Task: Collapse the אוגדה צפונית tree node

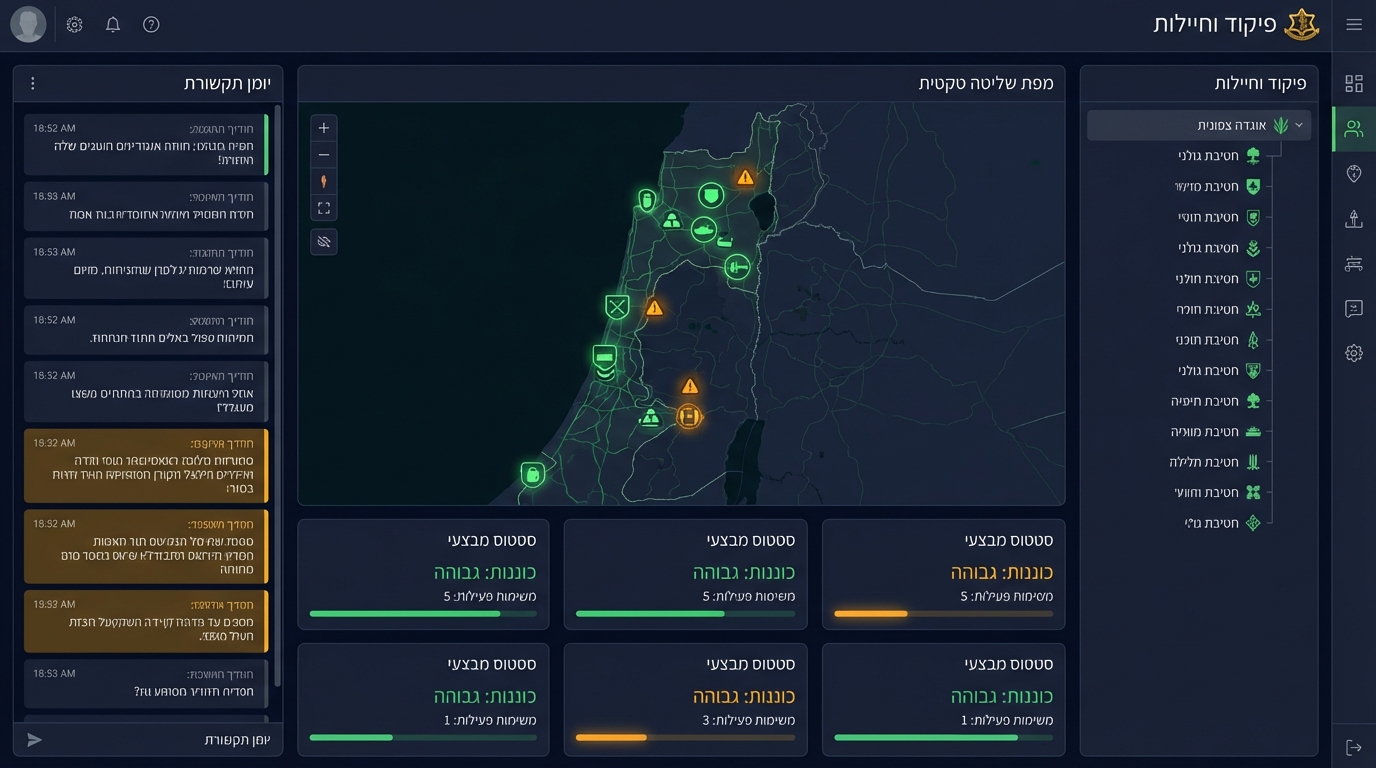Action: click(x=1299, y=125)
